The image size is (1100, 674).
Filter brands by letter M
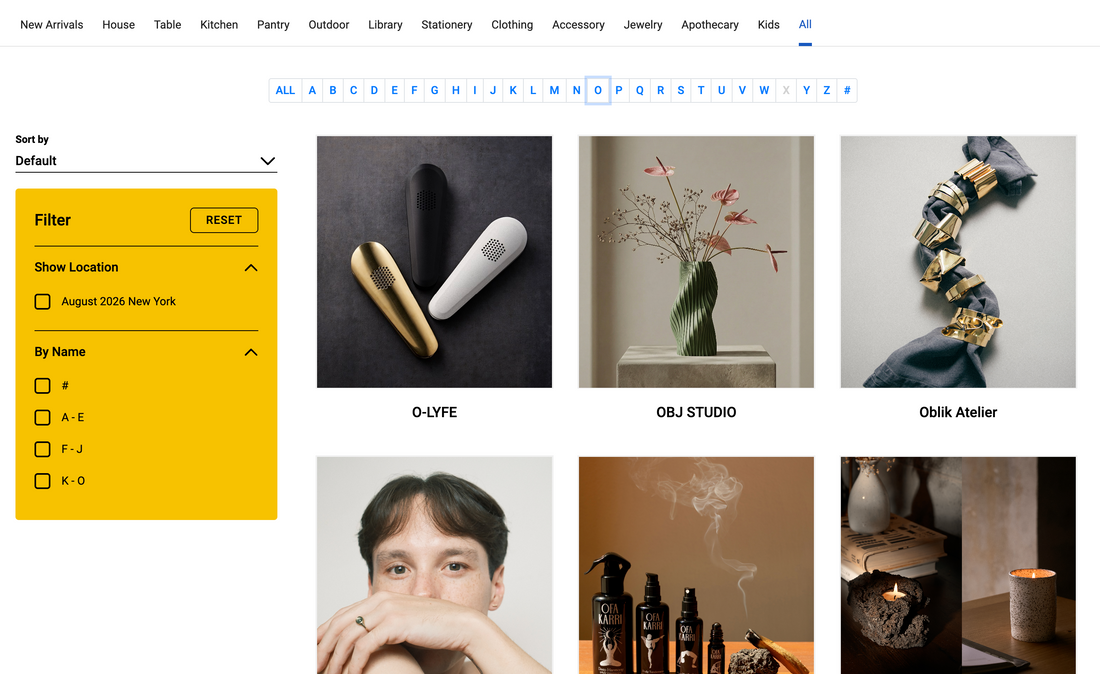pyautogui.click(x=554, y=90)
